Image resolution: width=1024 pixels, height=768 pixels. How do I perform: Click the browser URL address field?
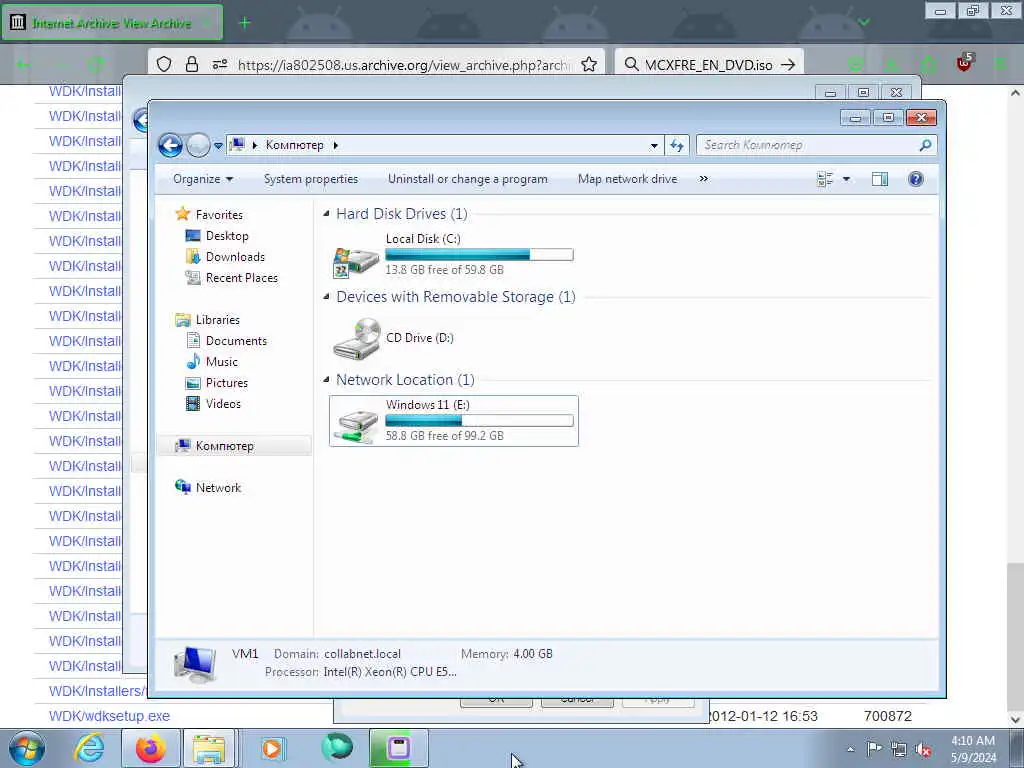(404, 65)
